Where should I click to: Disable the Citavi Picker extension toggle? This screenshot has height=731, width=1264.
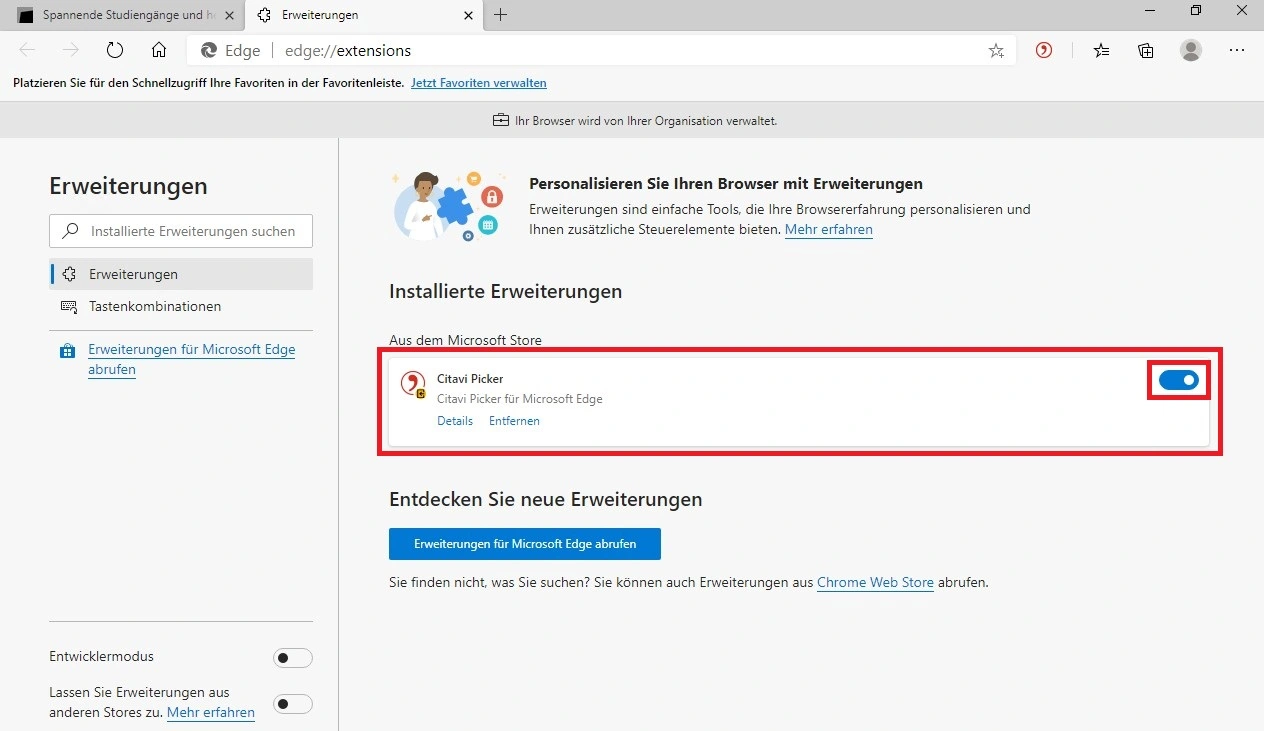[1177, 380]
